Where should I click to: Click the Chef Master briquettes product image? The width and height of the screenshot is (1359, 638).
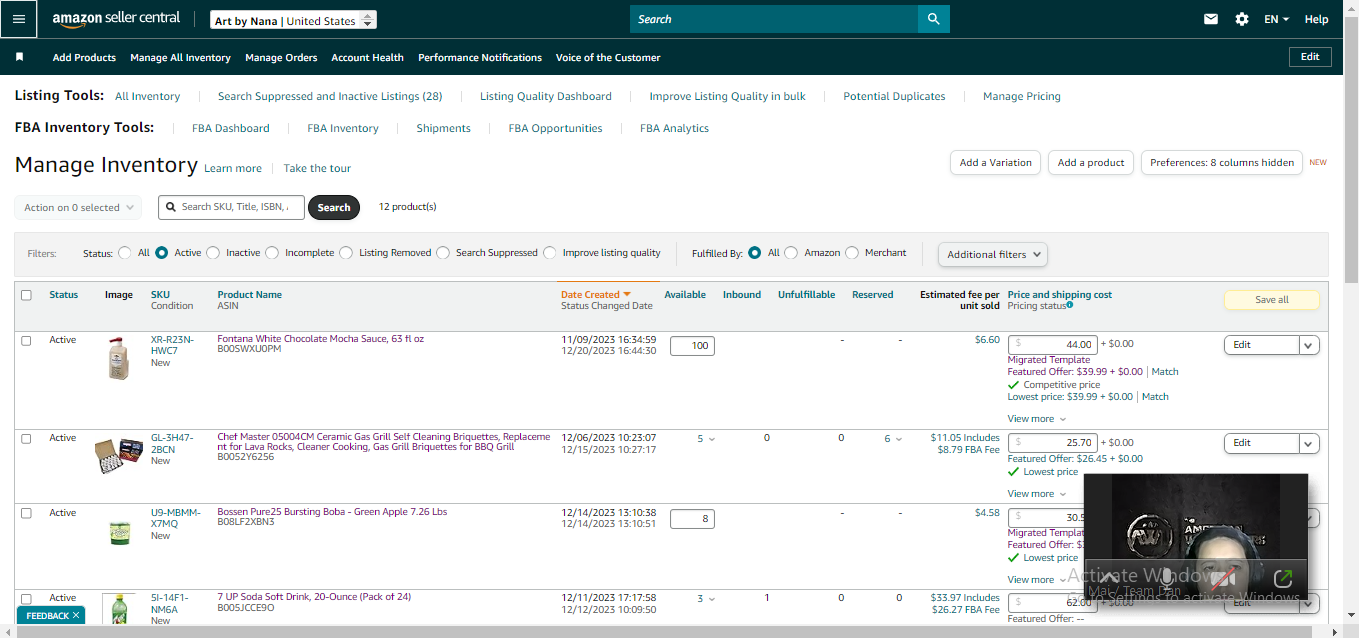click(119, 454)
